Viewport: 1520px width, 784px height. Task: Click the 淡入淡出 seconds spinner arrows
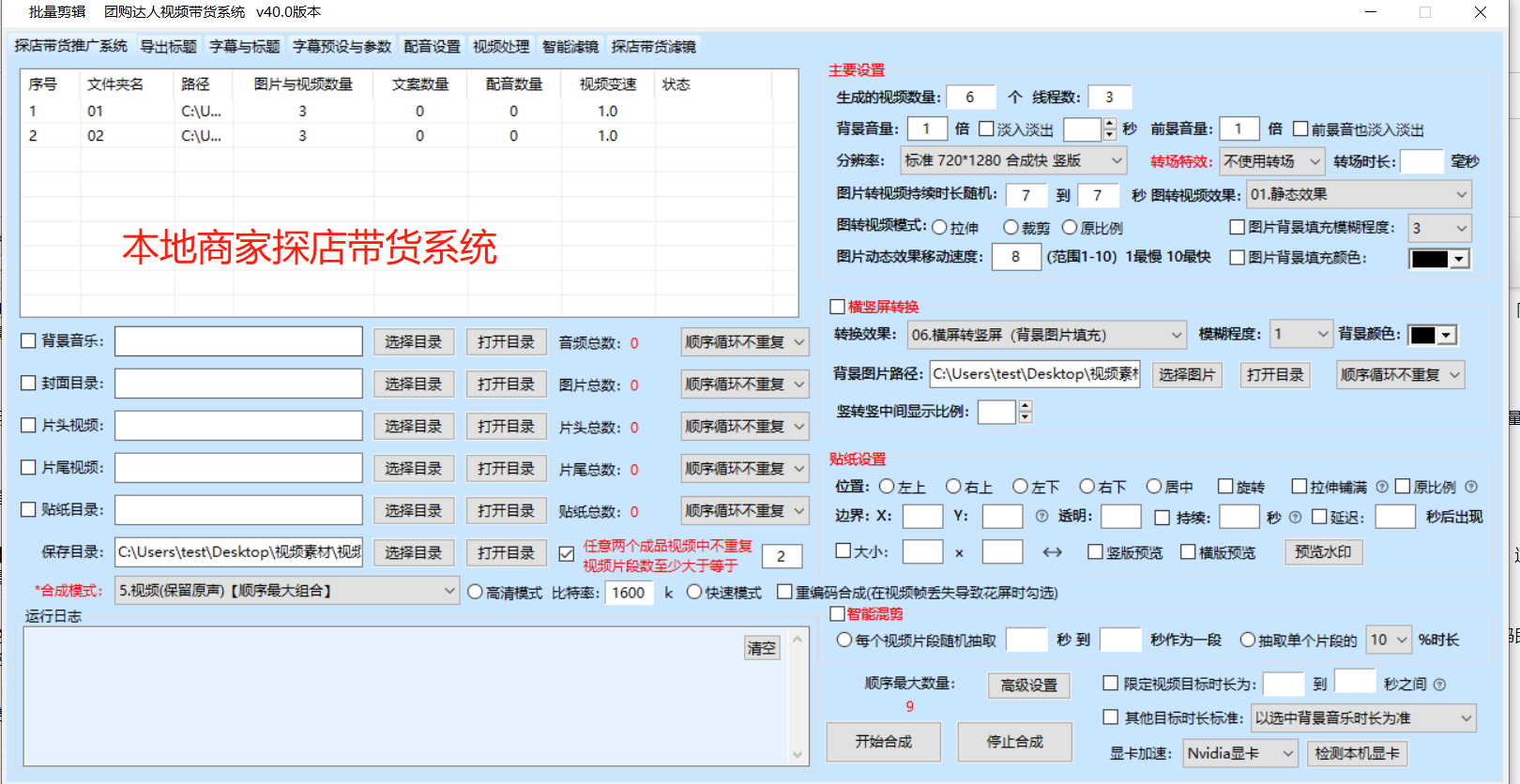[x=1110, y=128]
